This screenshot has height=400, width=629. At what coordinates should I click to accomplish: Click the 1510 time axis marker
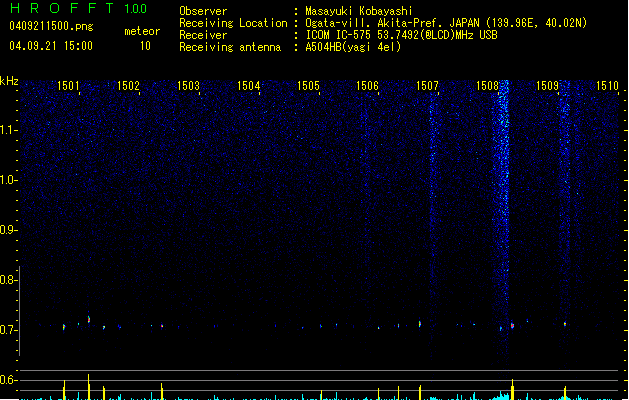[607, 86]
